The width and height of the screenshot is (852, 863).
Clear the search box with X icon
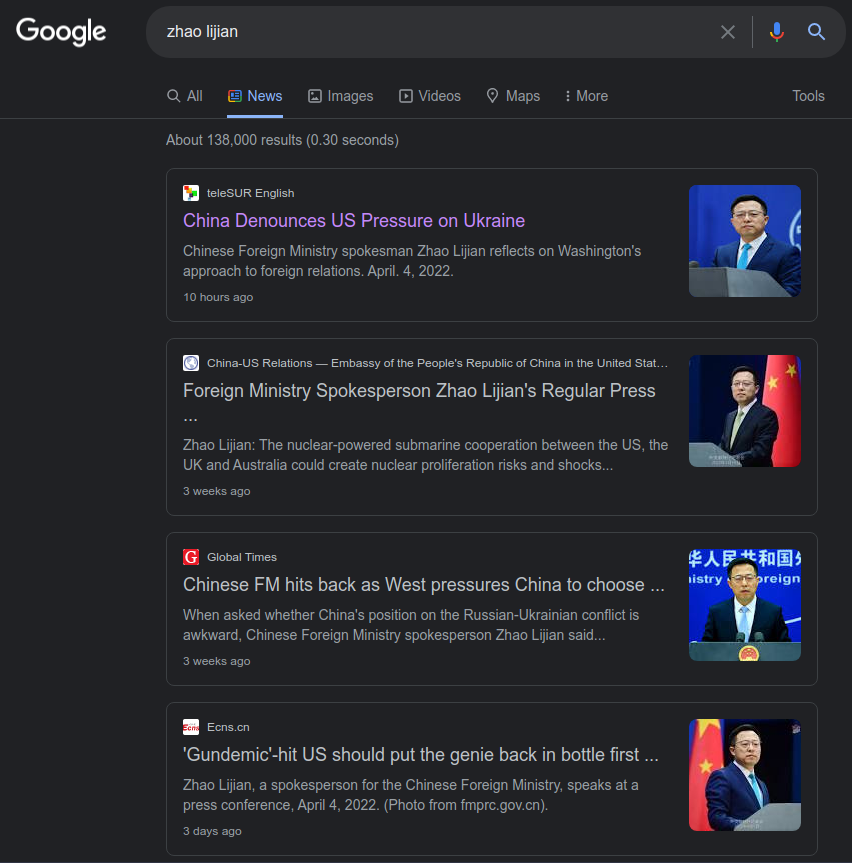(x=728, y=32)
